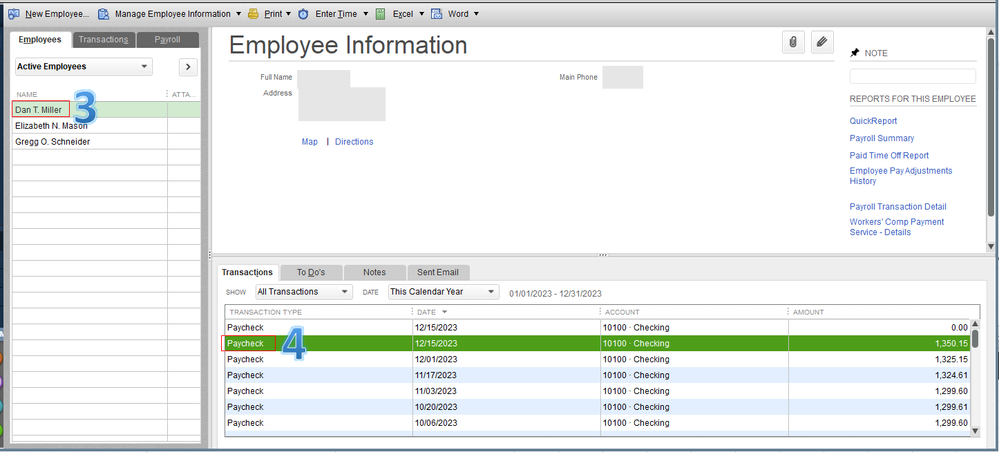The image size is (999, 453).
Task: Open the Excel dropdown arrow
Action: pyautogui.click(x=421, y=13)
